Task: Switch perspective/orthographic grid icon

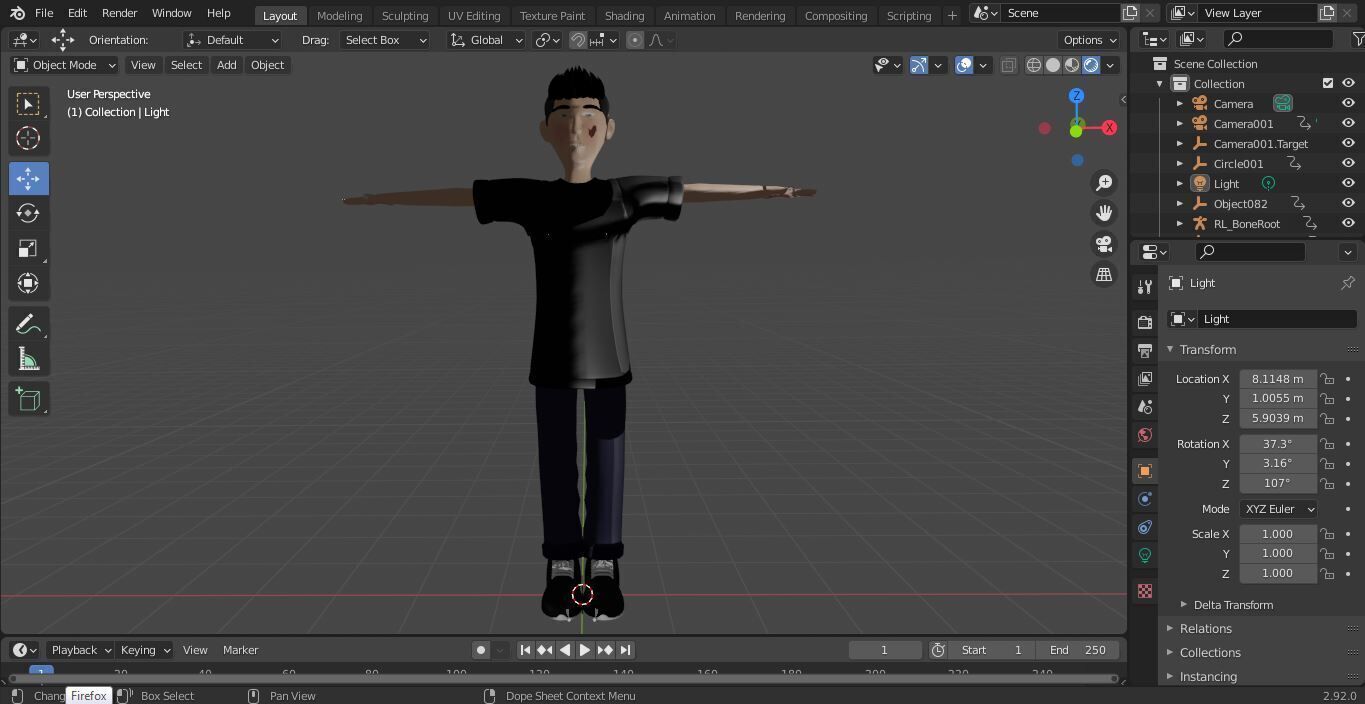Action: (x=1104, y=274)
